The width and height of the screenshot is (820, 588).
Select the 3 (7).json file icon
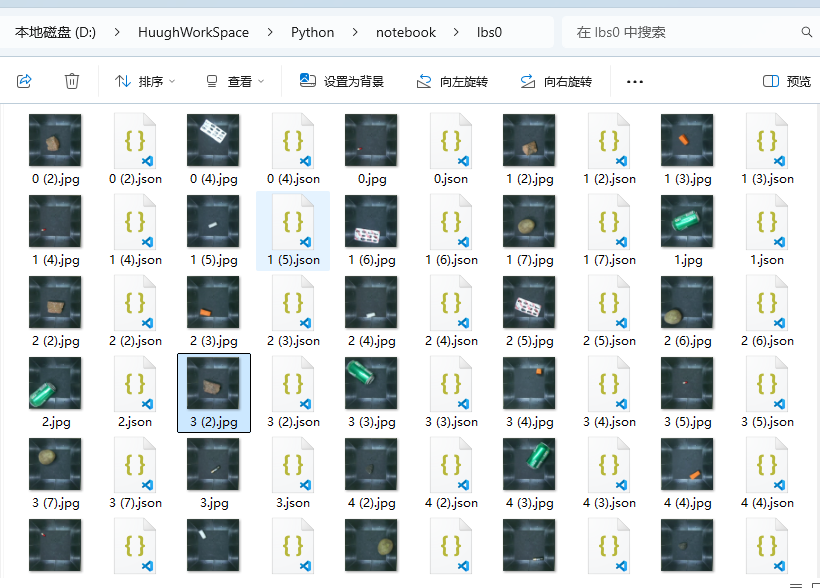[x=135, y=465]
